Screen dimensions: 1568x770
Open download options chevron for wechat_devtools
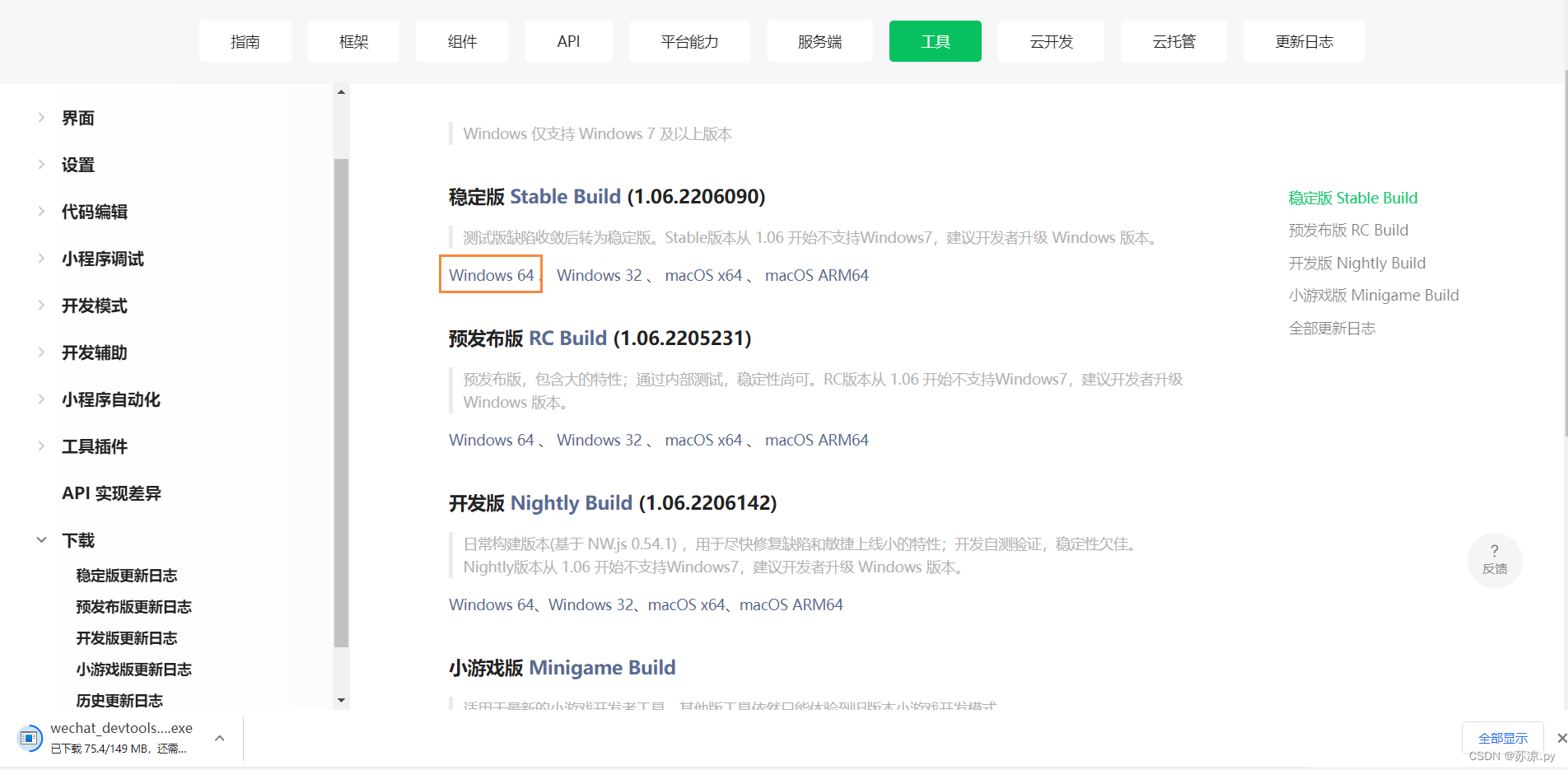click(x=219, y=738)
